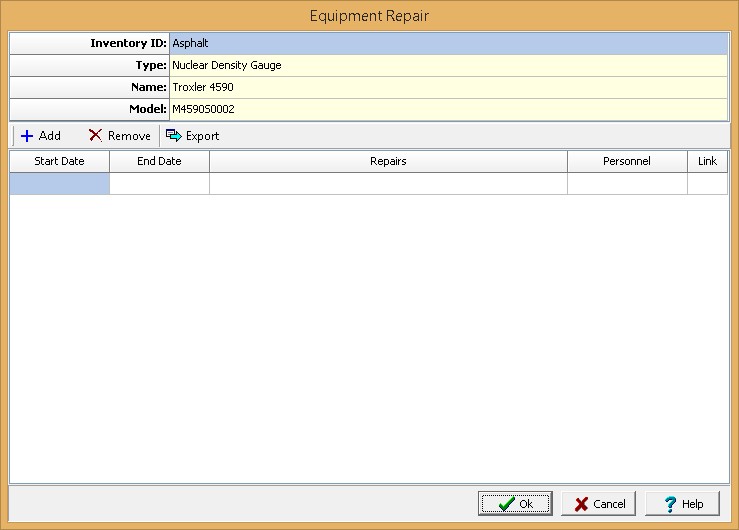Screen dimensions: 739x530
Task: Click the Export toolbar icon
Action: point(174,136)
